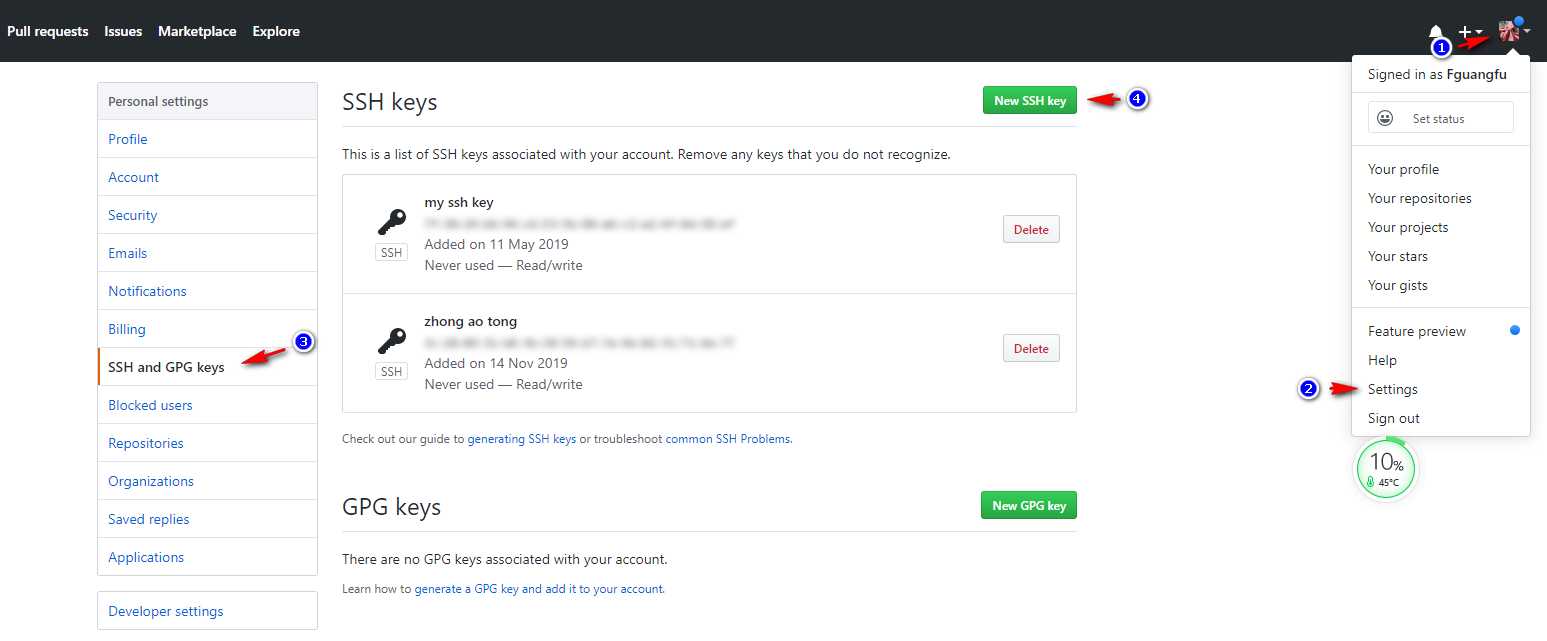Open Marketplace in the top navigation

(x=197, y=31)
